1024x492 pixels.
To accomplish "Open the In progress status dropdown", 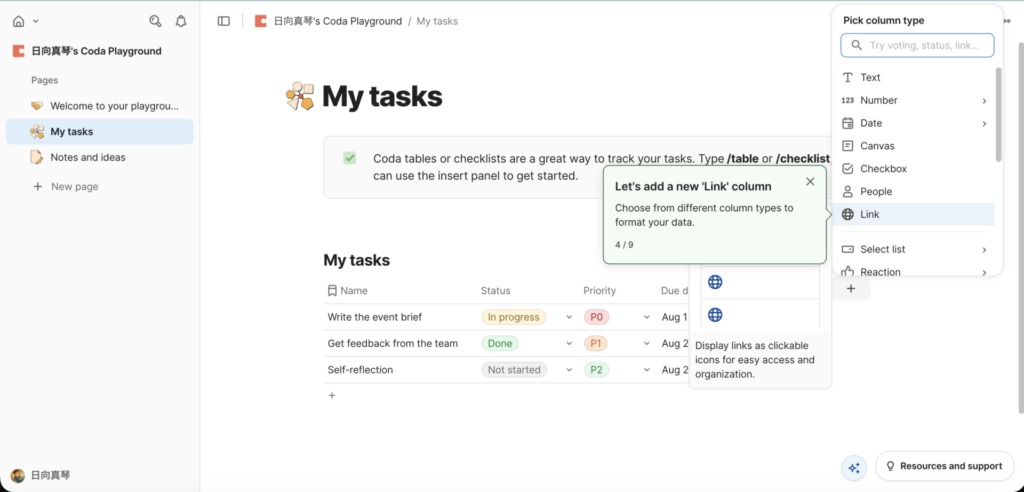I will point(569,317).
